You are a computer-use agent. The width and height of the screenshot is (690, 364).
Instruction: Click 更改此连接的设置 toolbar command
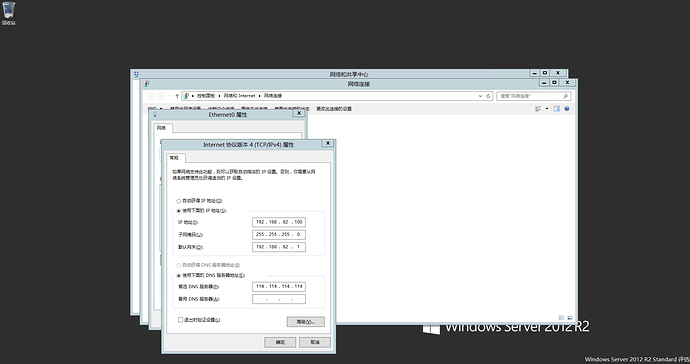(x=334, y=109)
